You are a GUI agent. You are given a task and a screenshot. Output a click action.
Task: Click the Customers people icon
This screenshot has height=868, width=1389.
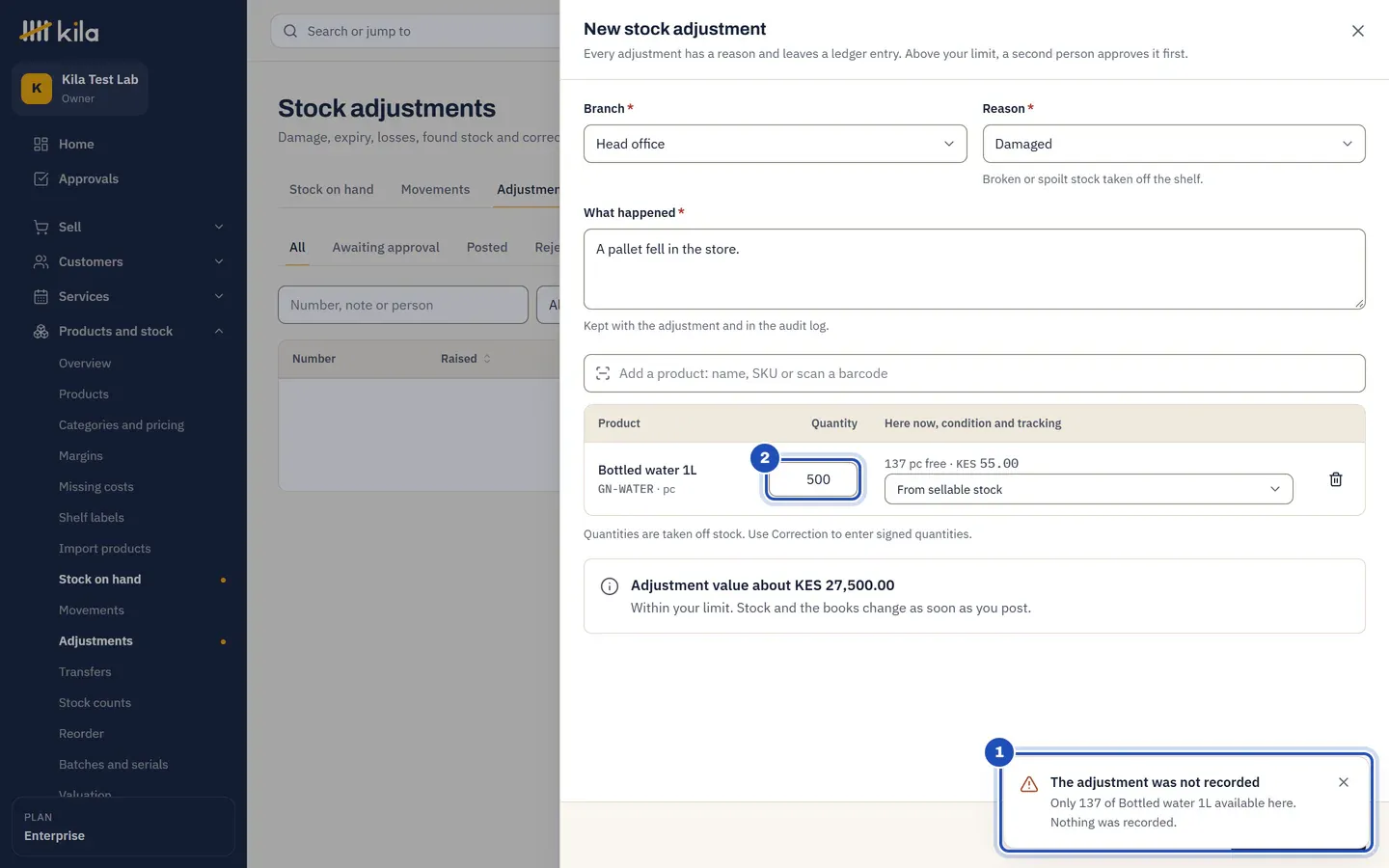tap(41, 262)
